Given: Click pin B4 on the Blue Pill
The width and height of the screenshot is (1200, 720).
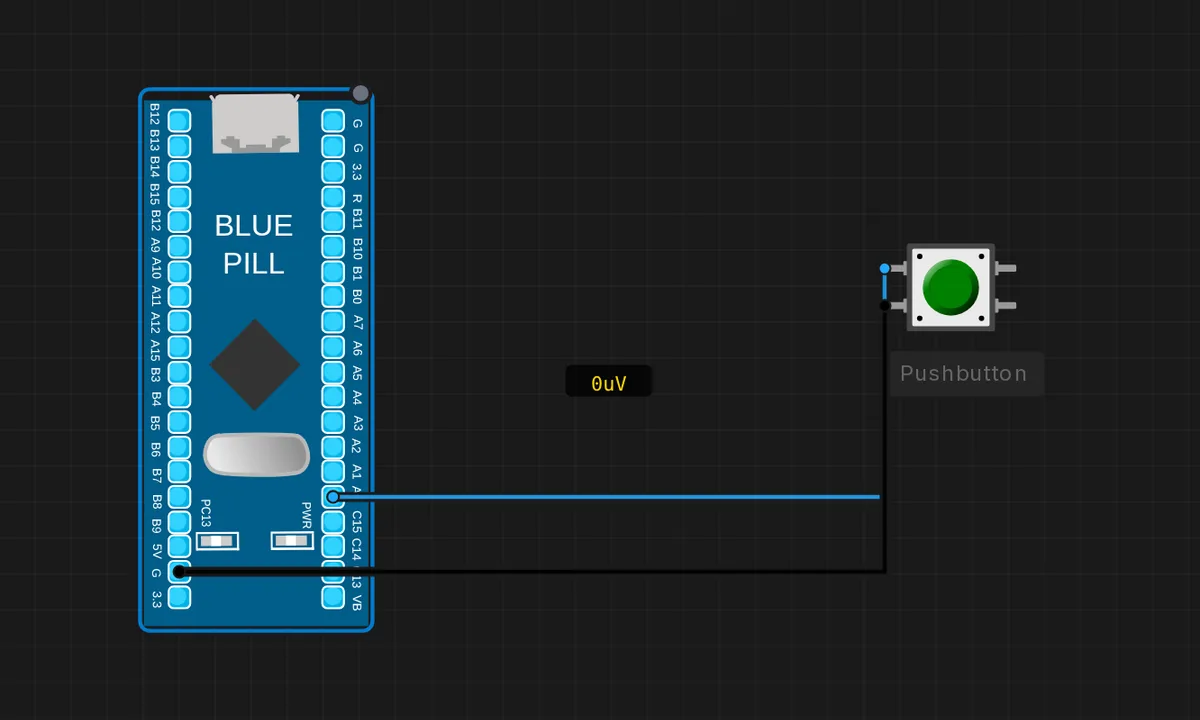Looking at the screenshot, I should (179, 397).
